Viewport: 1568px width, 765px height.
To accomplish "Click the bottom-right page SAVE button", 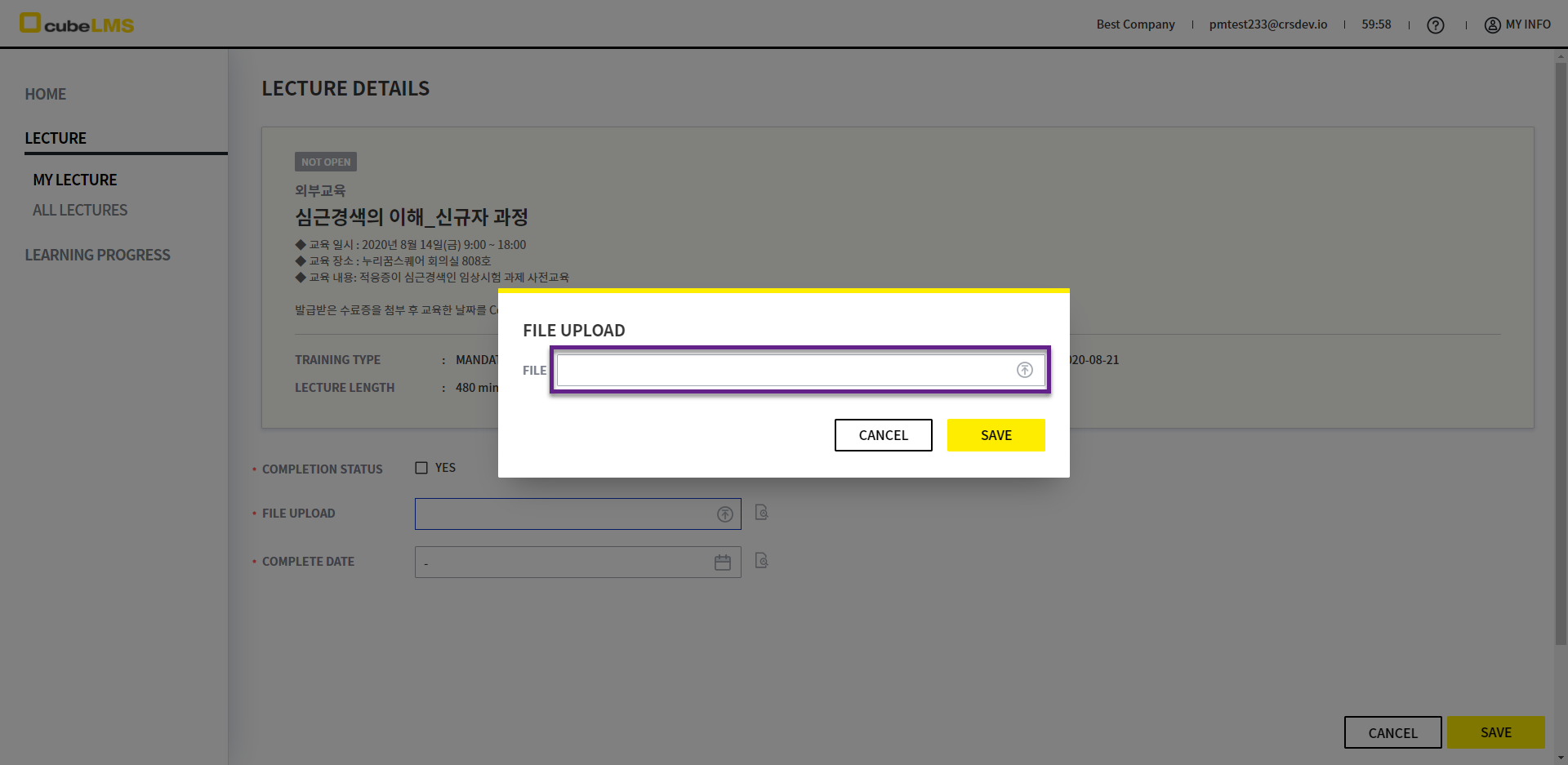I will pos(1495,732).
